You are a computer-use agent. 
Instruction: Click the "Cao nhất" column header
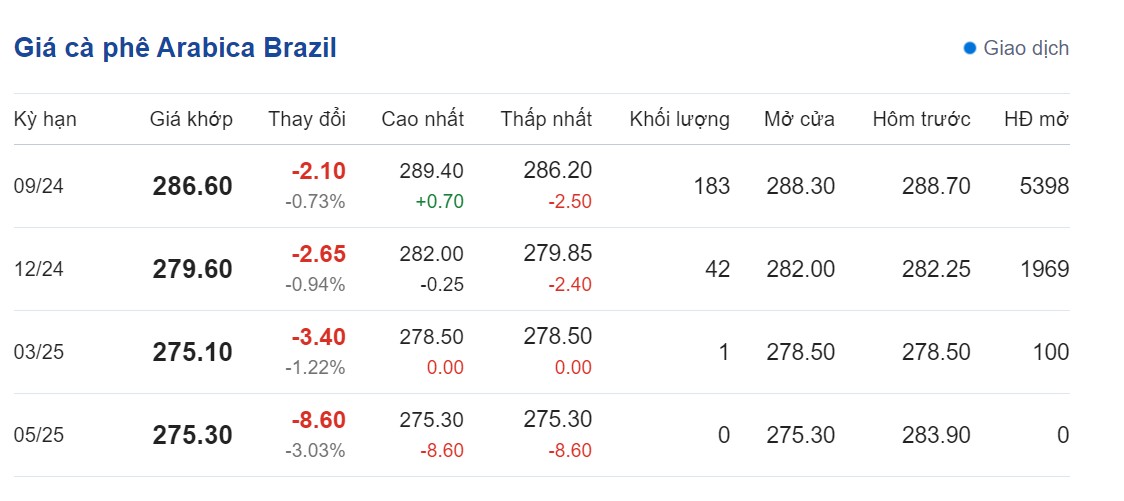[422, 120]
